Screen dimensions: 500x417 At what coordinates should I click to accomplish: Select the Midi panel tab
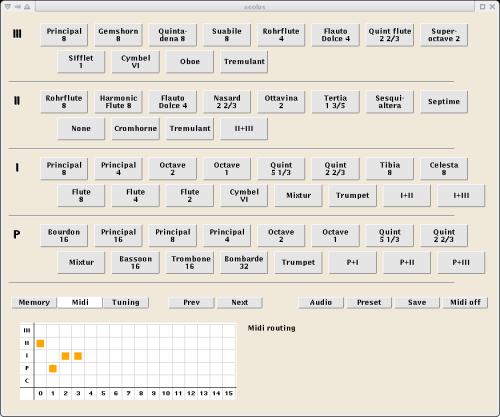[x=80, y=303]
